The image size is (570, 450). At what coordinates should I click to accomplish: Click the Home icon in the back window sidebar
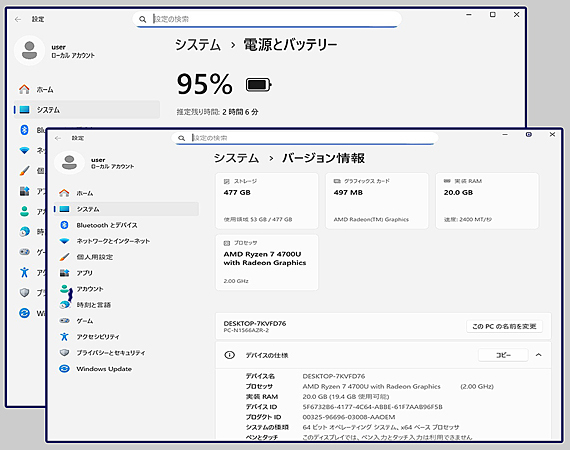[x=24, y=89]
